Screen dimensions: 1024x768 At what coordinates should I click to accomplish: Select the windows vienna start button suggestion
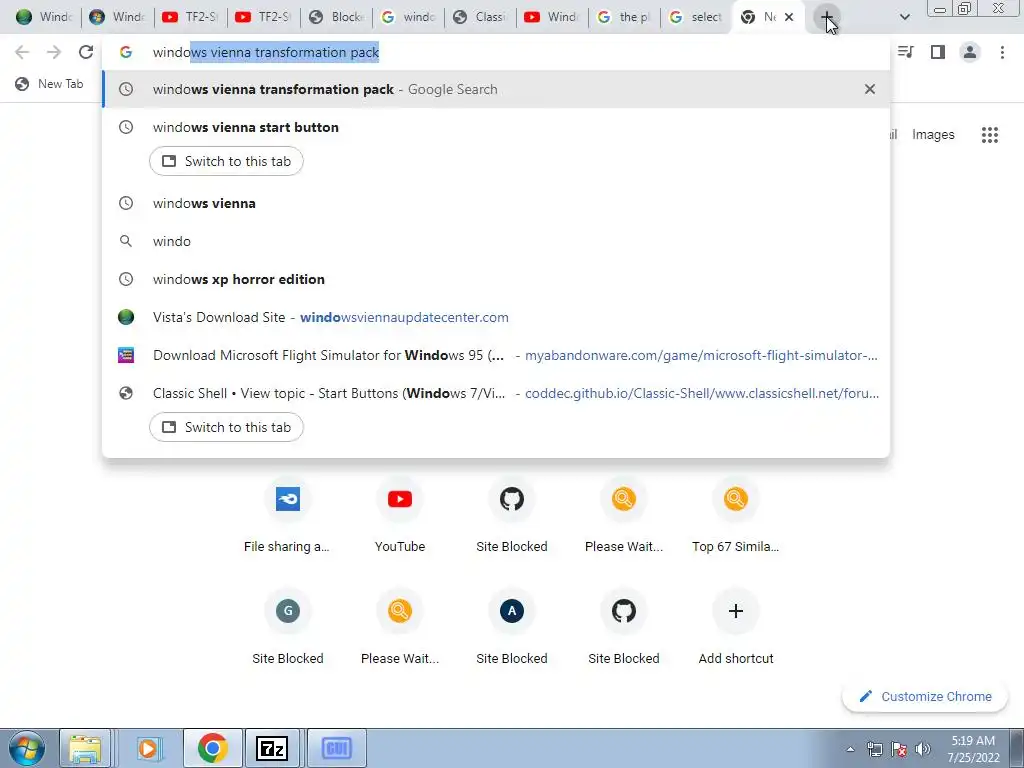(x=496, y=127)
